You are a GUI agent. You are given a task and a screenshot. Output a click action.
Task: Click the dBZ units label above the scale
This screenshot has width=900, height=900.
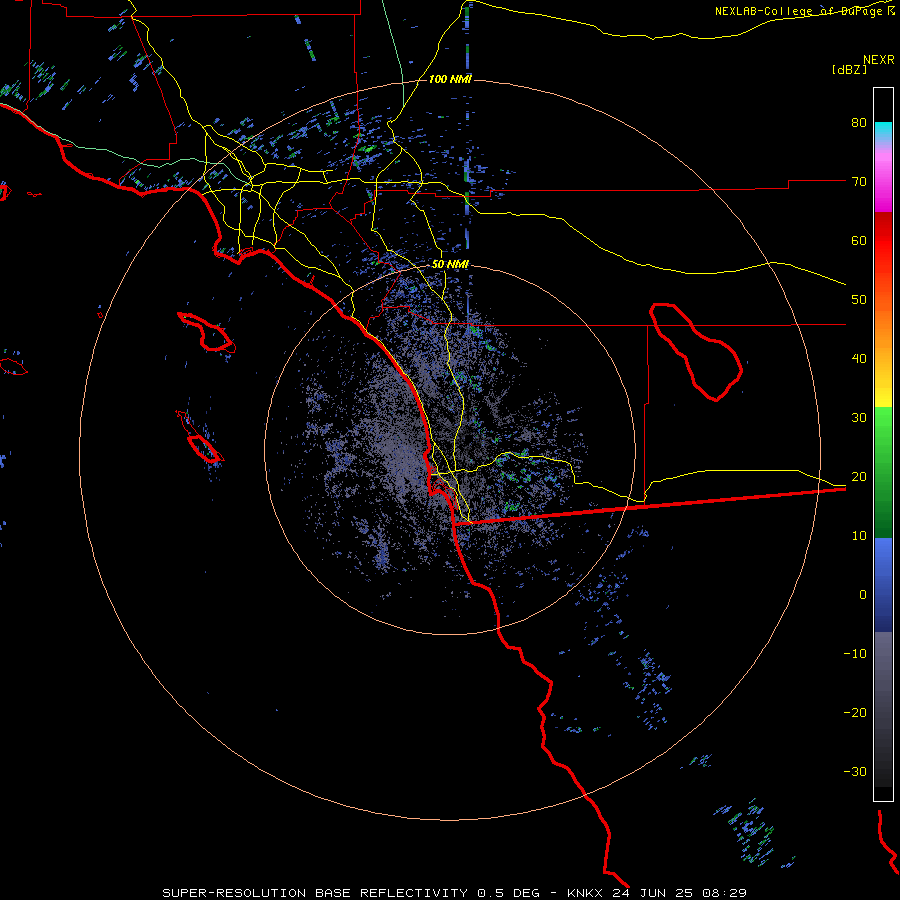coord(850,70)
